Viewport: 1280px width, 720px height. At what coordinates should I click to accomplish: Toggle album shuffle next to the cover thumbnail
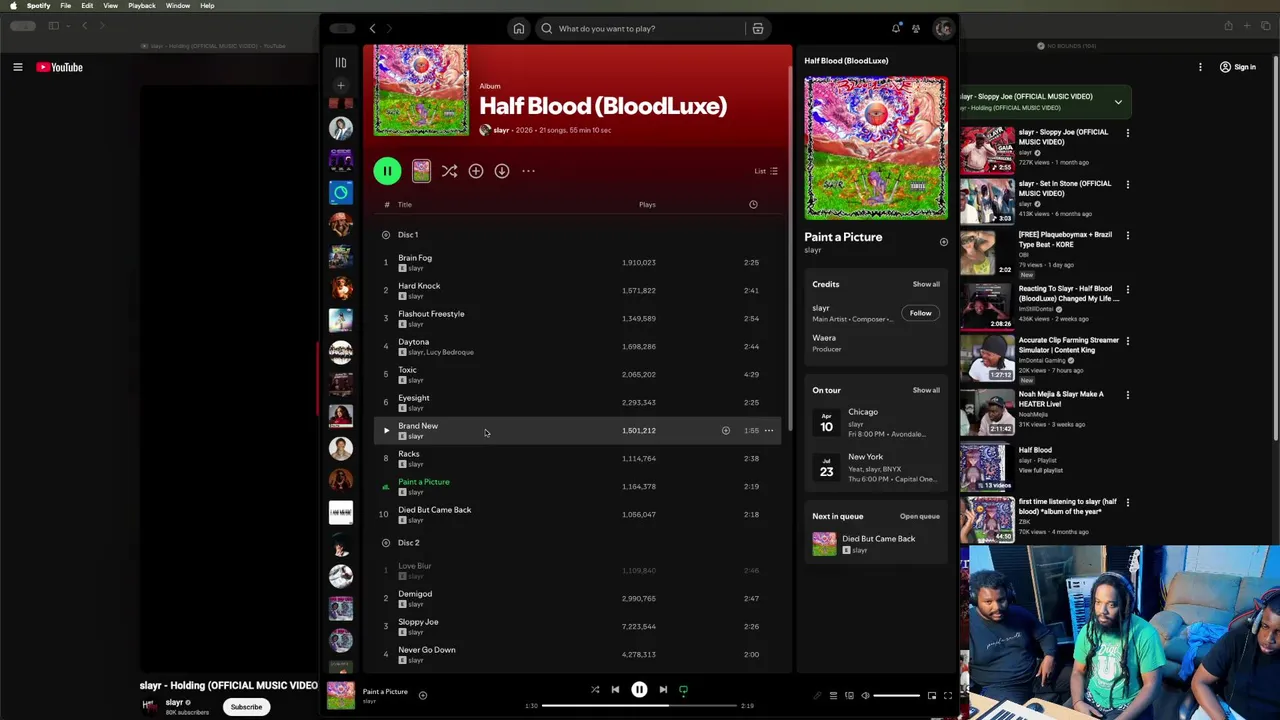click(449, 171)
